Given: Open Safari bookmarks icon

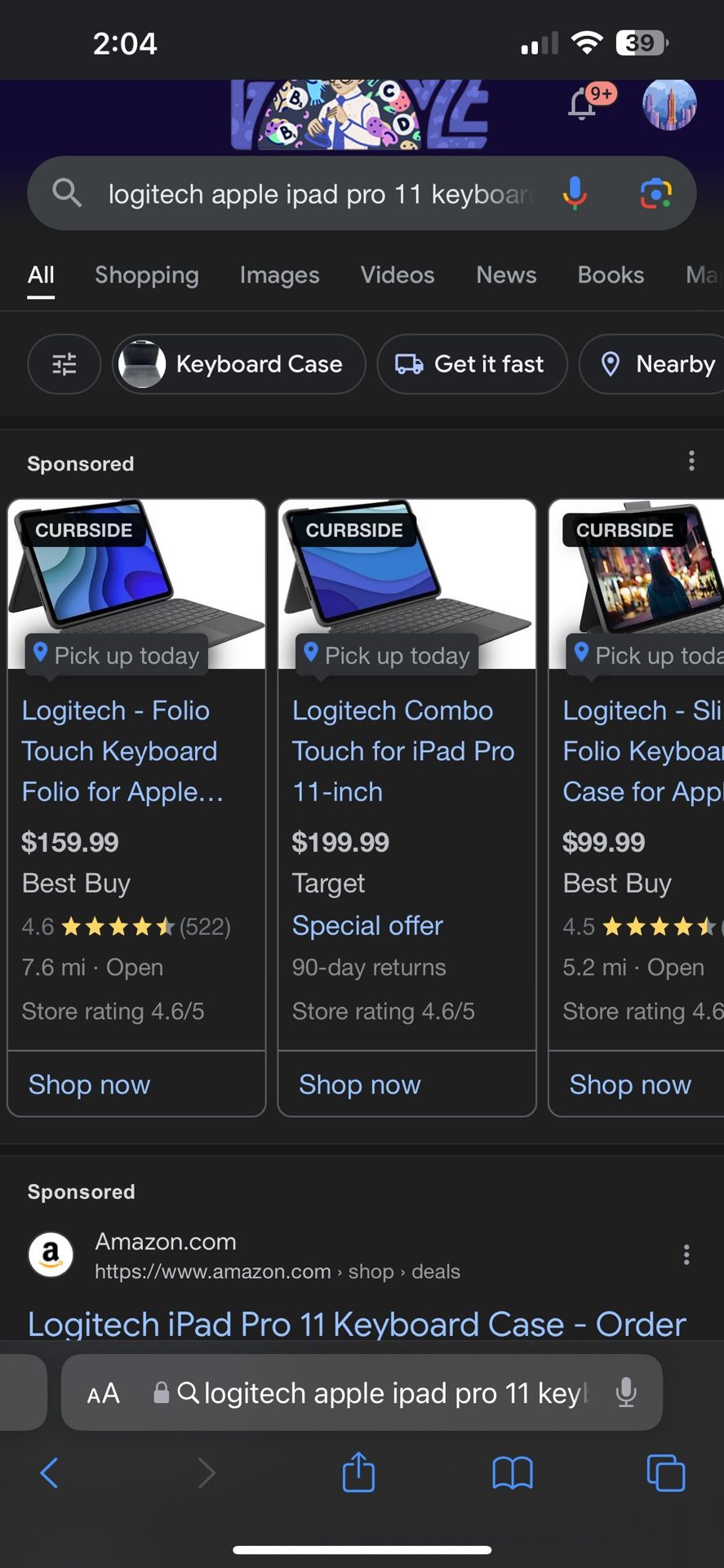Looking at the screenshot, I should tap(513, 1472).
